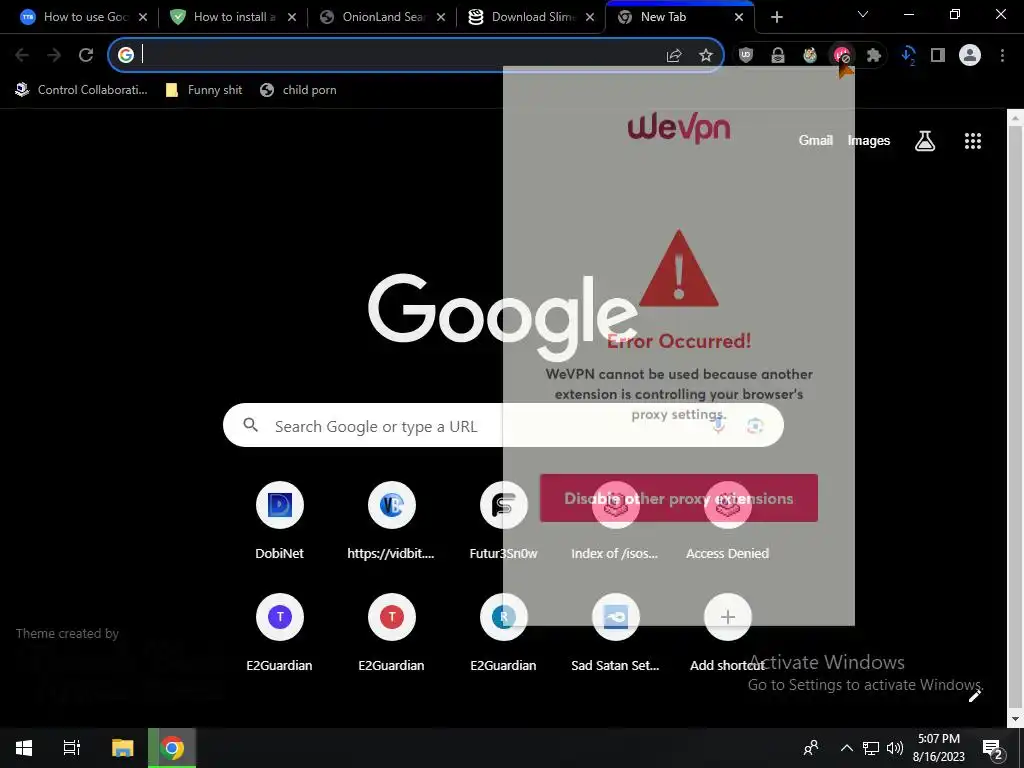The image size is (1024, 768).
Task: Open the Extensions puzzle menu
Action: pyautogui.click(x=874, y=56)
